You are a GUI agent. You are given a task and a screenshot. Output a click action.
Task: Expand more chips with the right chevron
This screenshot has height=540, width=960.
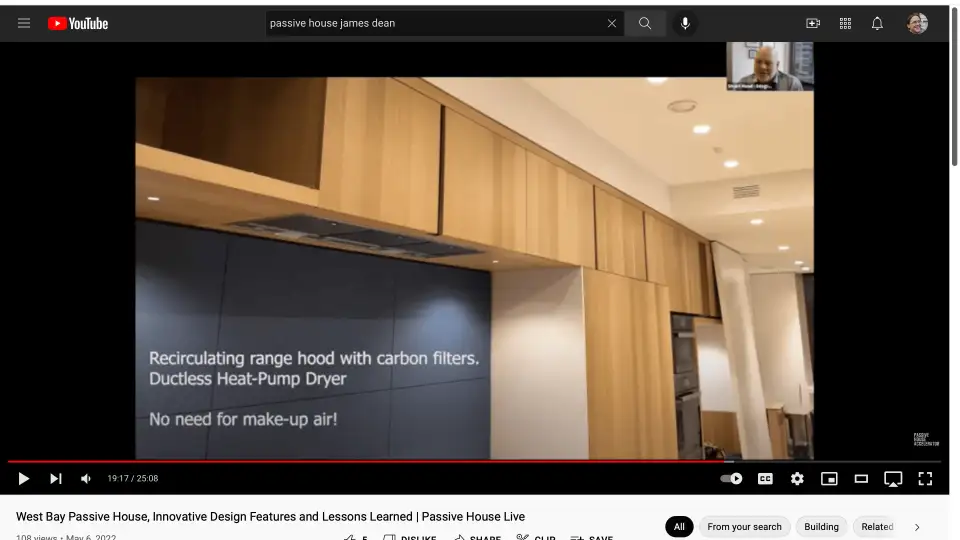pos(917,527)
